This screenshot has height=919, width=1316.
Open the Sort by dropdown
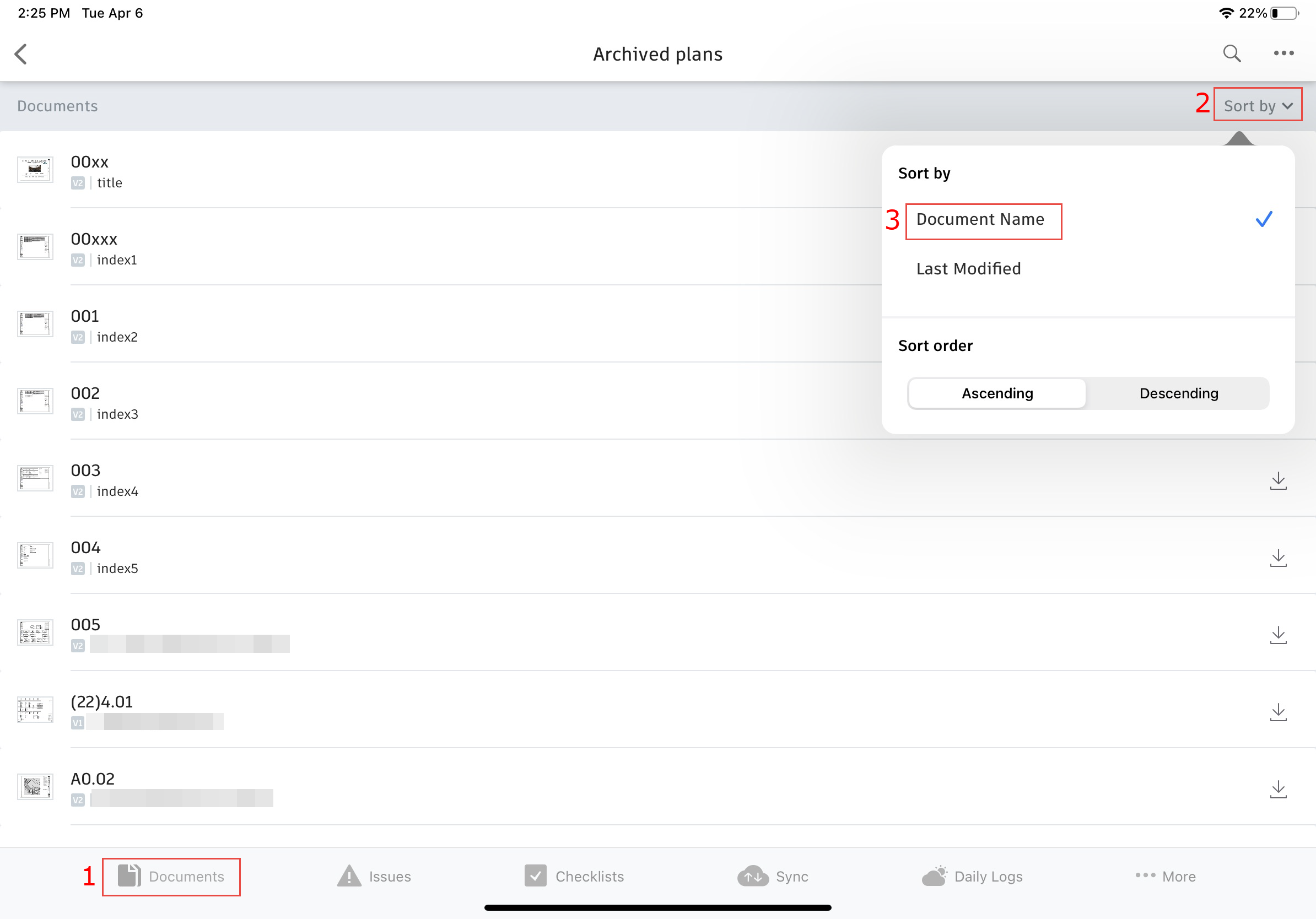[x=1258, y=105]
